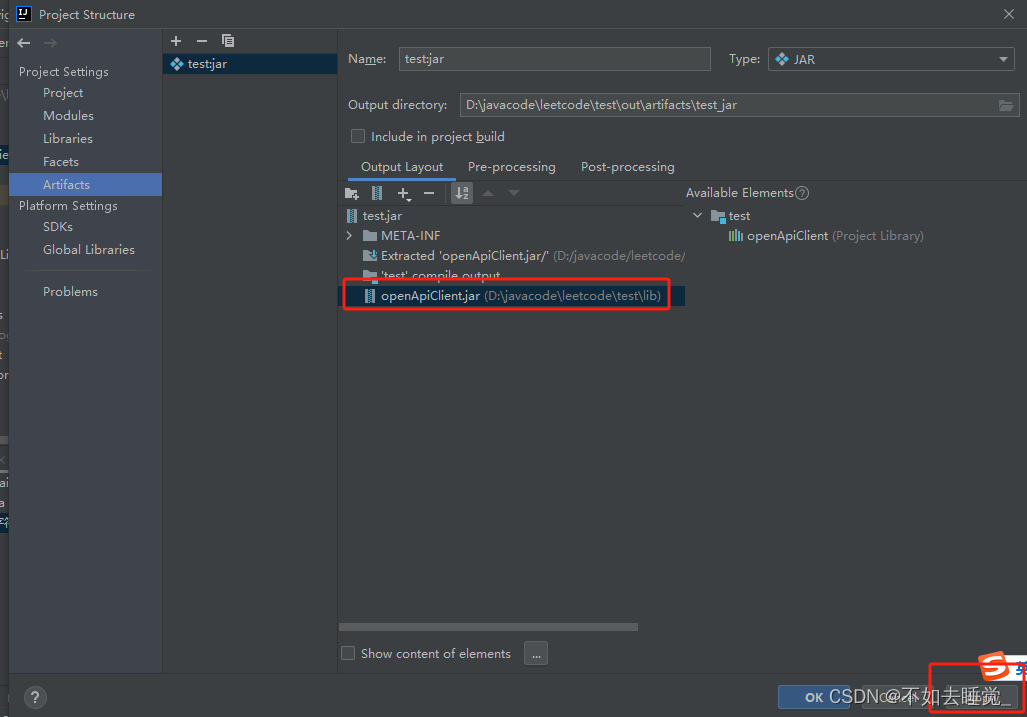
Task: Close the Project Structure dialog
Action: [x=1009, y=14]
